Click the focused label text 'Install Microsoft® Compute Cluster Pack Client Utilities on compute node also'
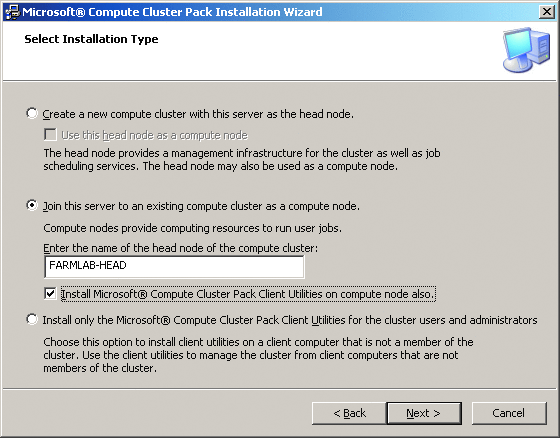The height and width of the screenshot is (438, 560). coord(248,294)
